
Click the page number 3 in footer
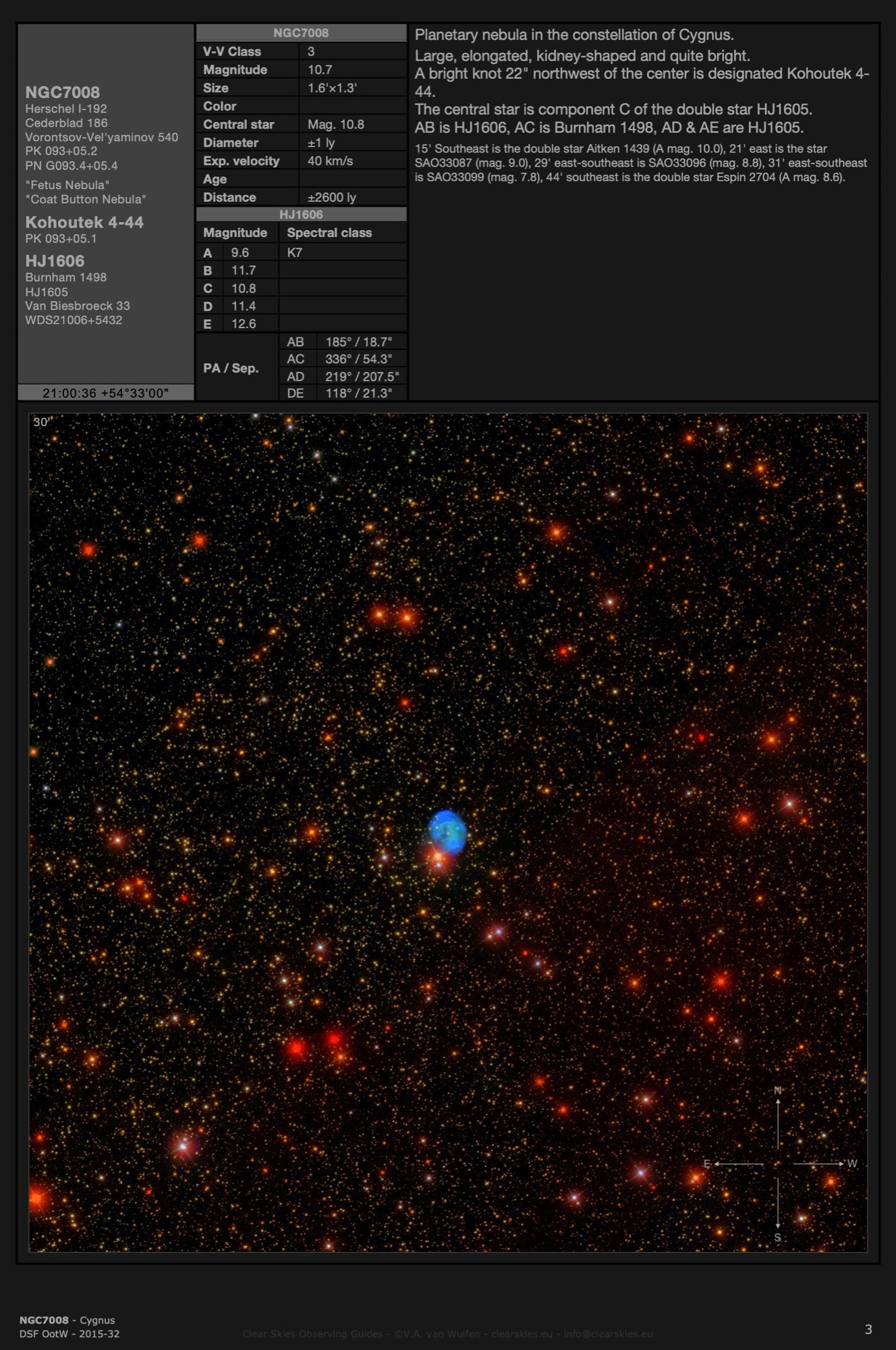click(868, 1329)
